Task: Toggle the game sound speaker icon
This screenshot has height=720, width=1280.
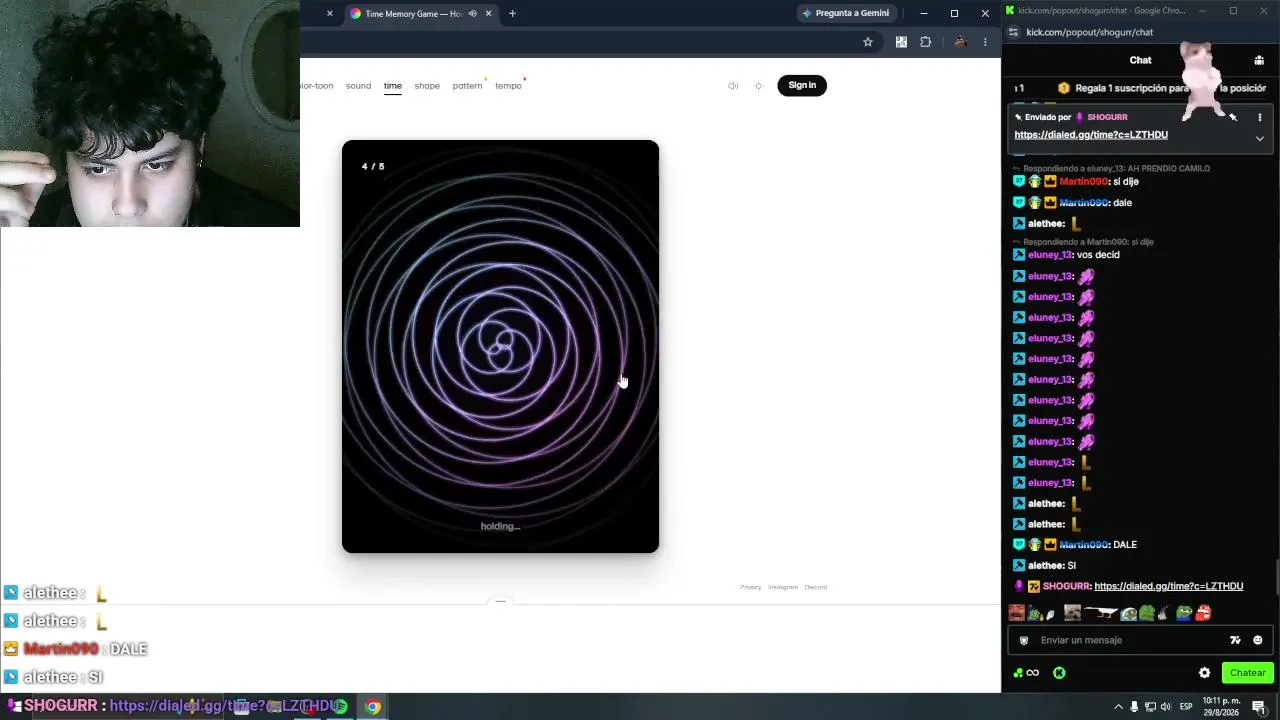Action: click(733, 86)
